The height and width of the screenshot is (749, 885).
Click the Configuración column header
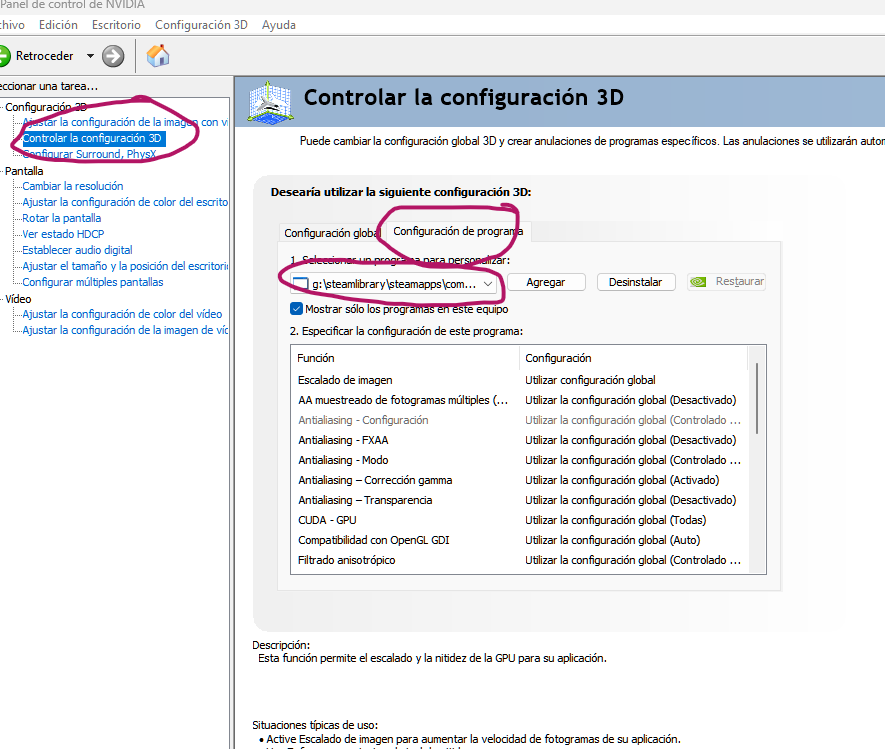click(633, 358)
